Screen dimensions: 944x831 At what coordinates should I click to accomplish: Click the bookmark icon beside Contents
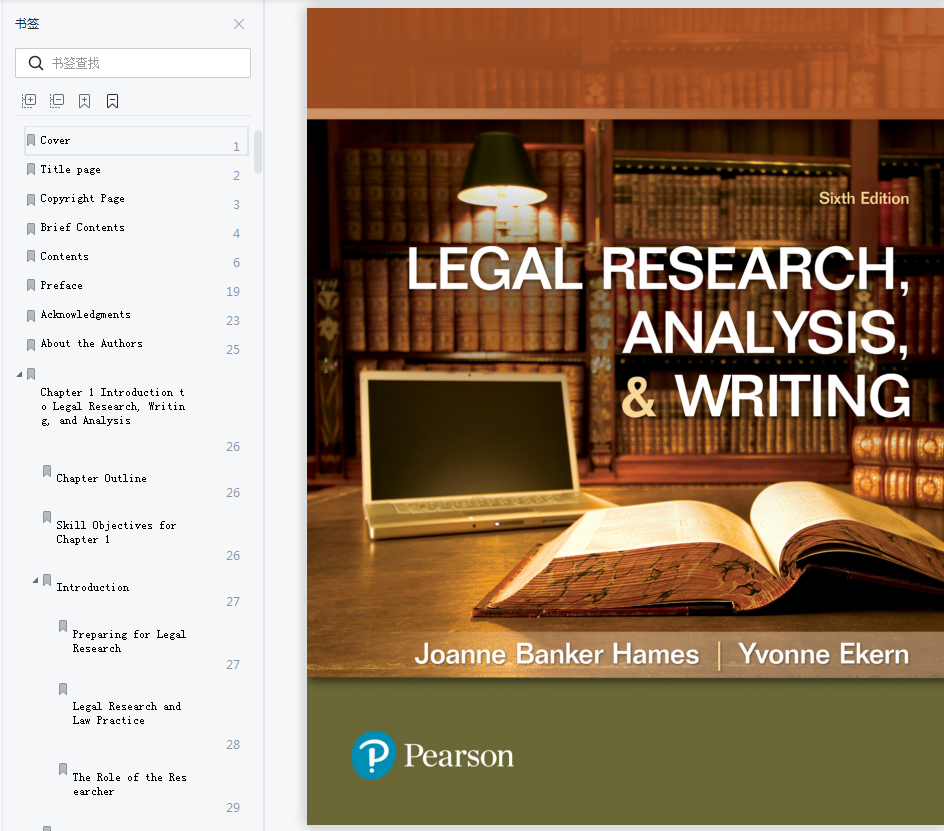[x=31, y=256]
